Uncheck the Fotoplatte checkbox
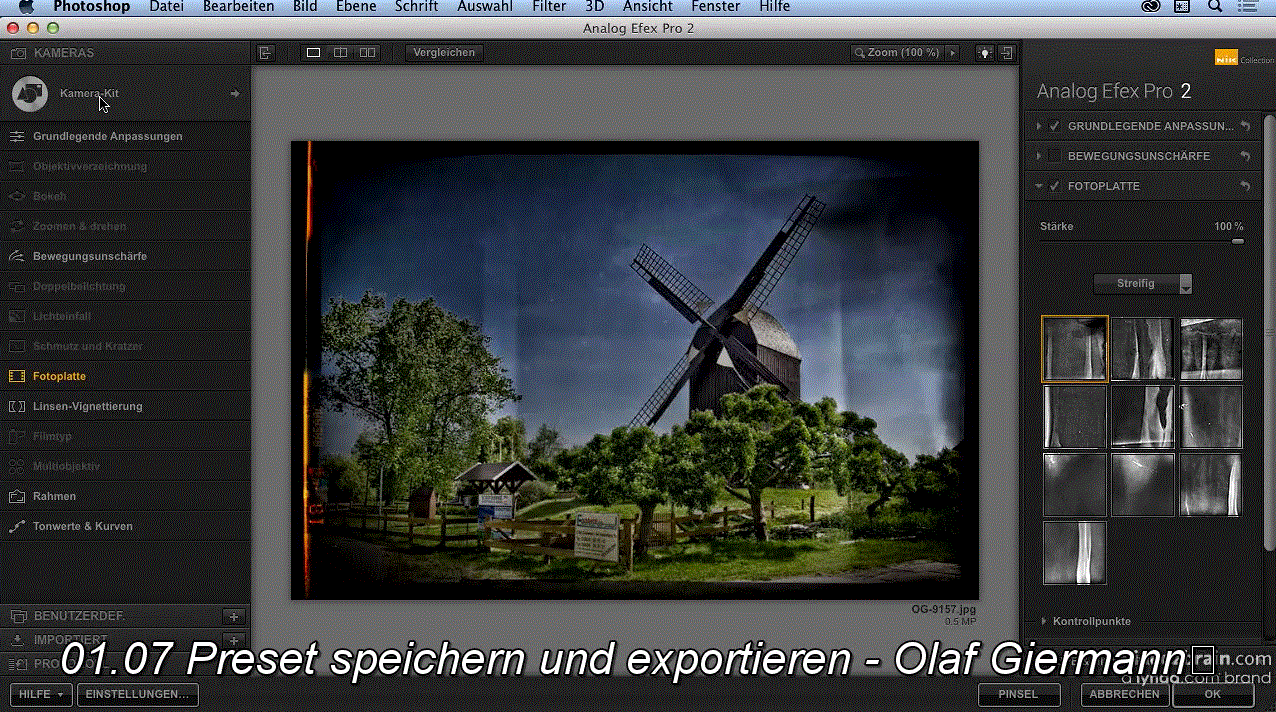This screenshot has height=712, width=1276. 1054,186
